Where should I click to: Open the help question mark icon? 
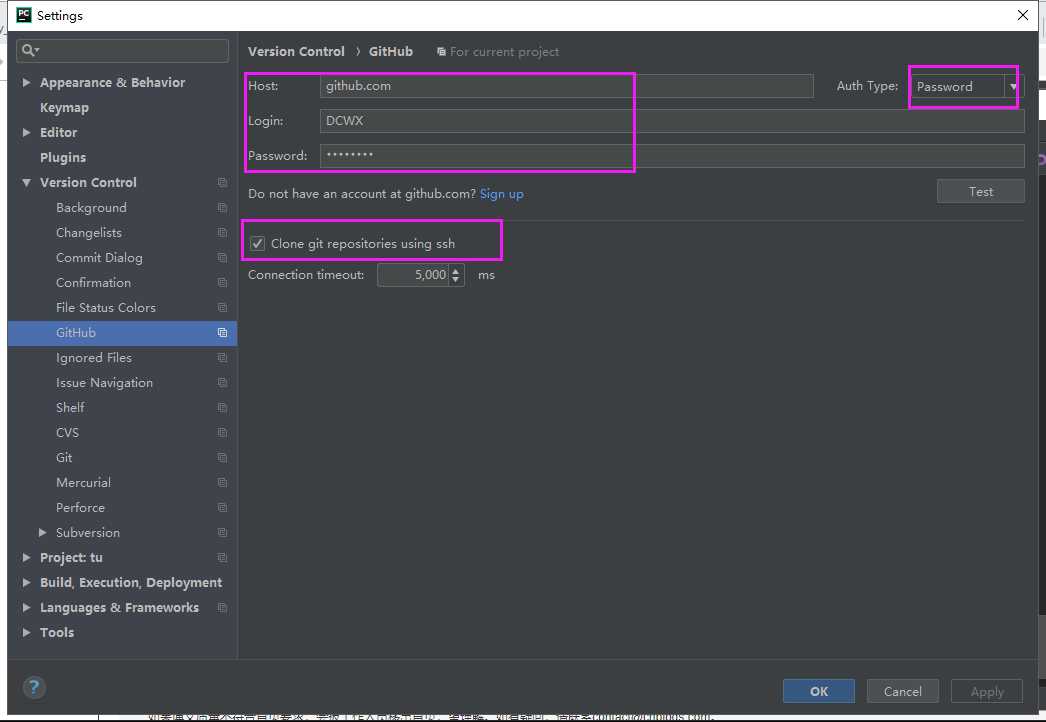point(34,687)
